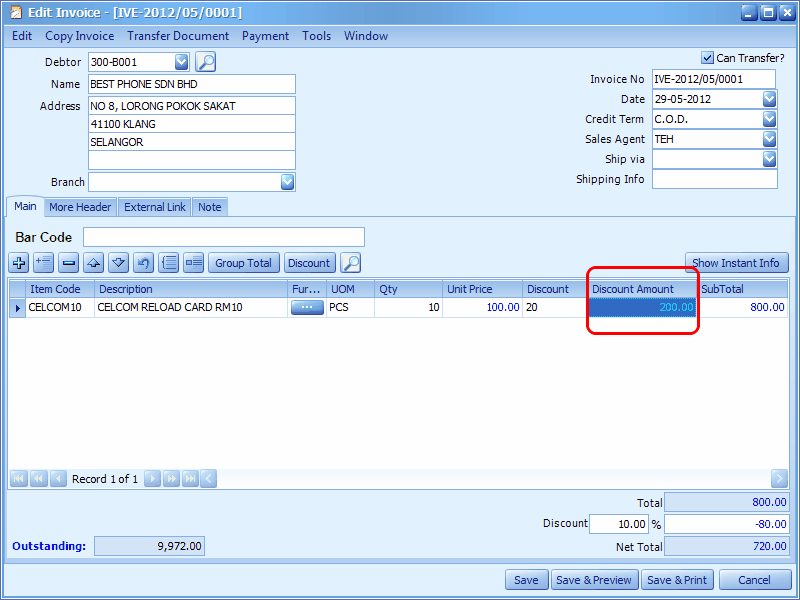Click the Shipping Info field
This screenshot has height=600, width=800.
coord(715,179)
